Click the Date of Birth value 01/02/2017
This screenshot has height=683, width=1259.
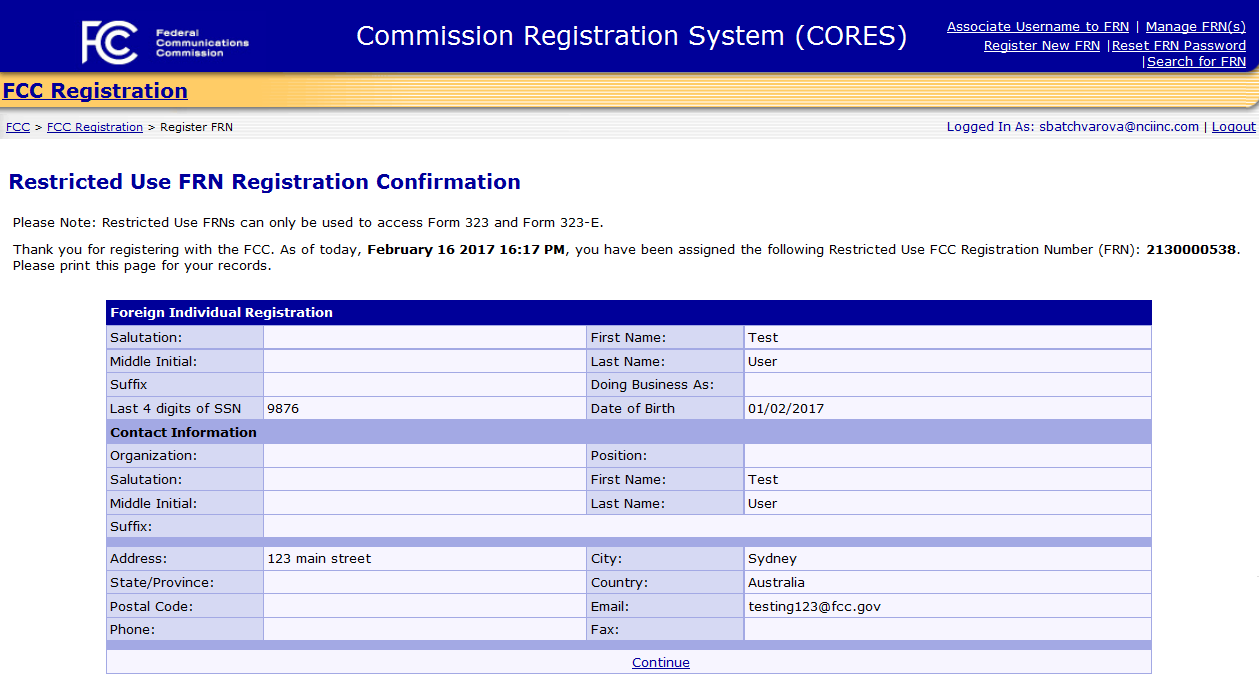click(x=786, y=409)
